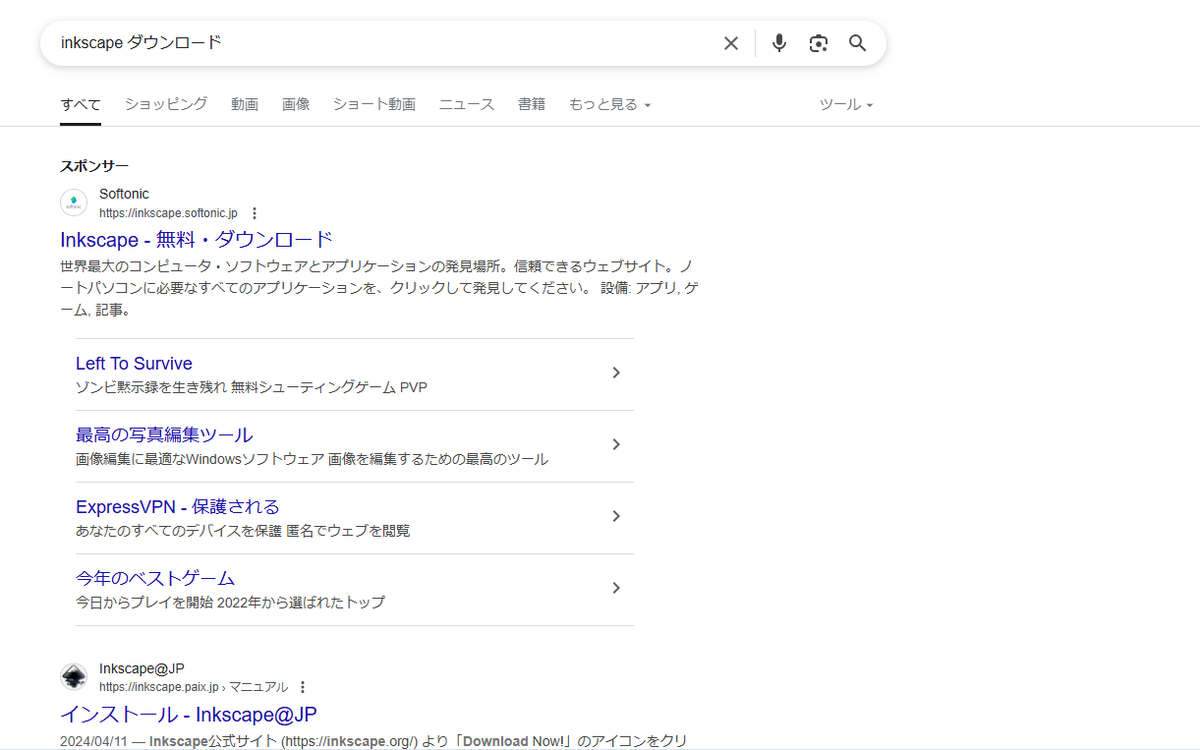Open the 今年のベストゲーム link

pos(155,579)
